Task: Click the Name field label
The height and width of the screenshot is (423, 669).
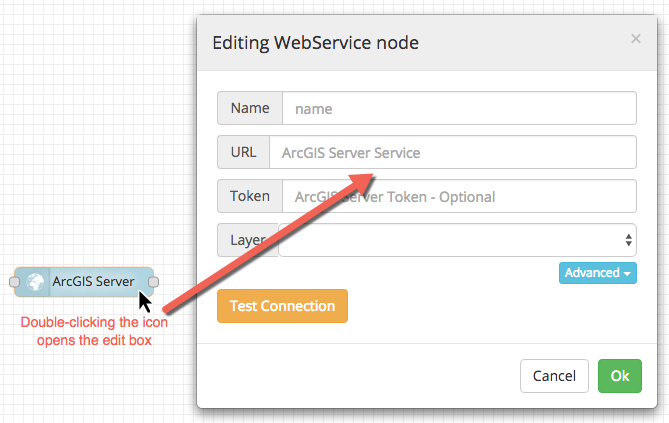Action: coord(250,108)
